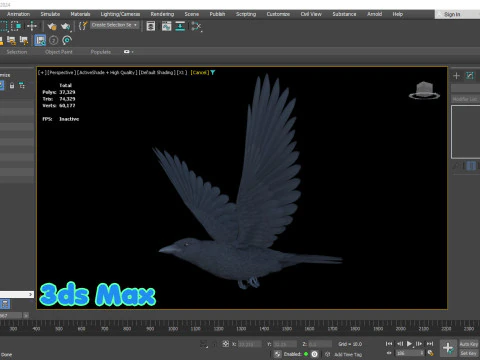
Task: Click the portrait-frame icon after Create Selection Set
Action: (x=151, y=26)
